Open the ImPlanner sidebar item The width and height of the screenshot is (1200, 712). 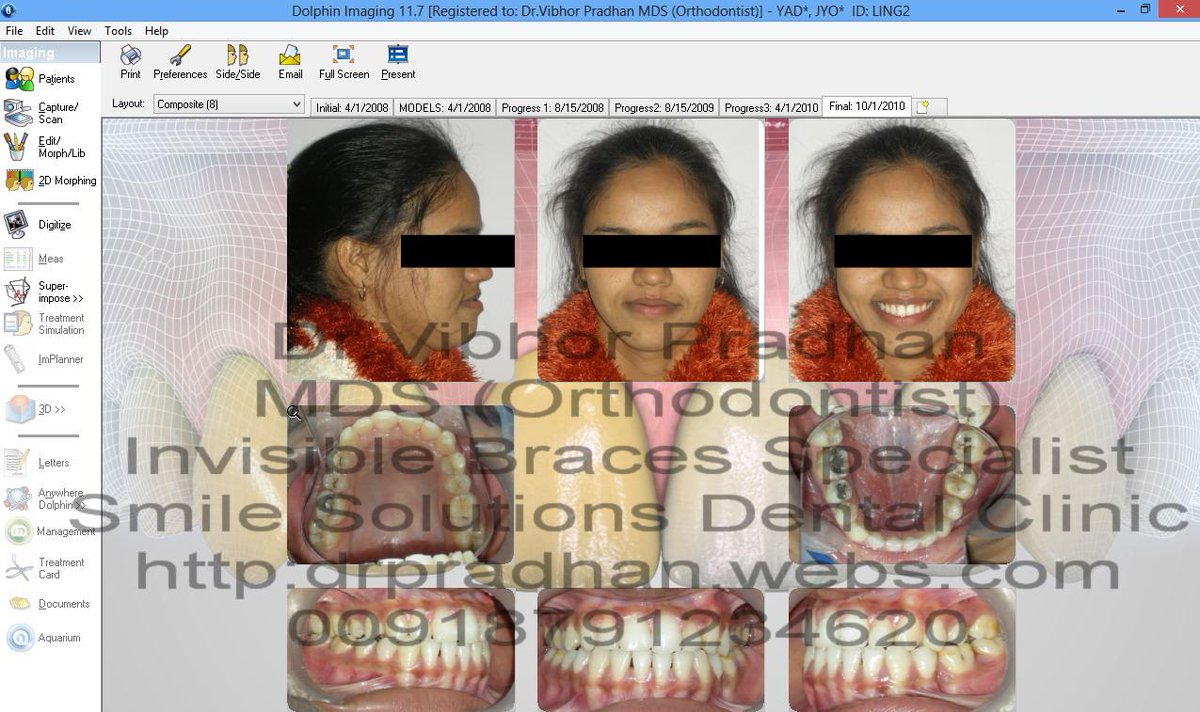tap(44, 359)
